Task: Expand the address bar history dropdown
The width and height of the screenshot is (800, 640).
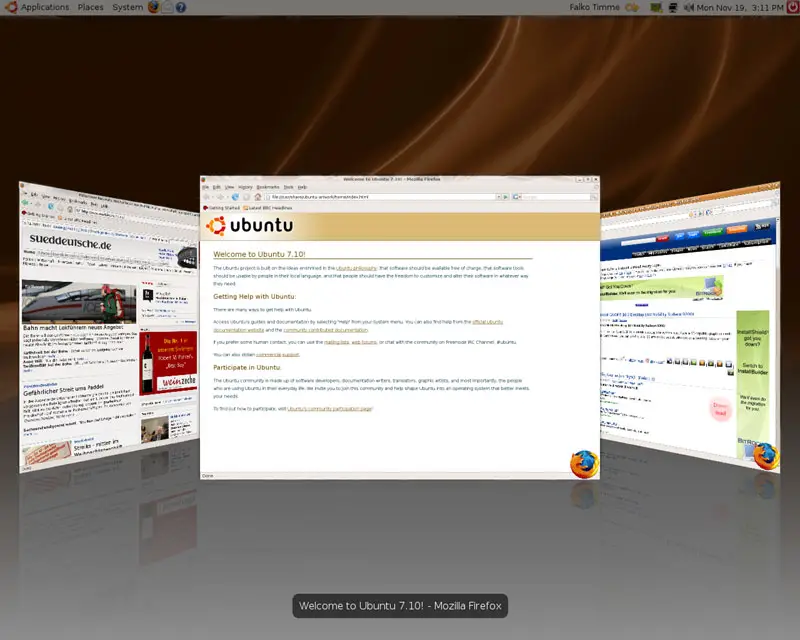Action: click(498, 197)
